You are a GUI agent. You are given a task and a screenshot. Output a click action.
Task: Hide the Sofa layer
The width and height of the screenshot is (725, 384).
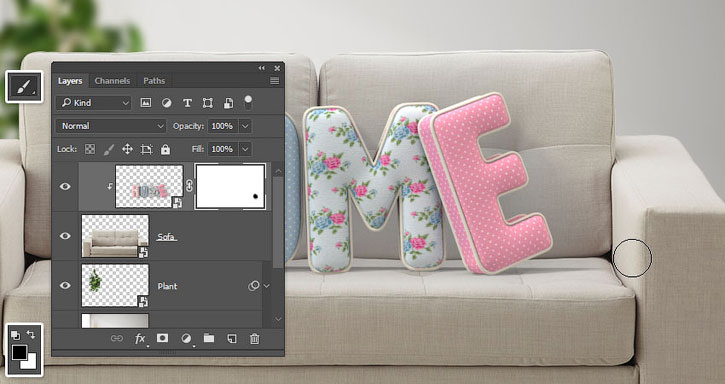click(65, 236)
